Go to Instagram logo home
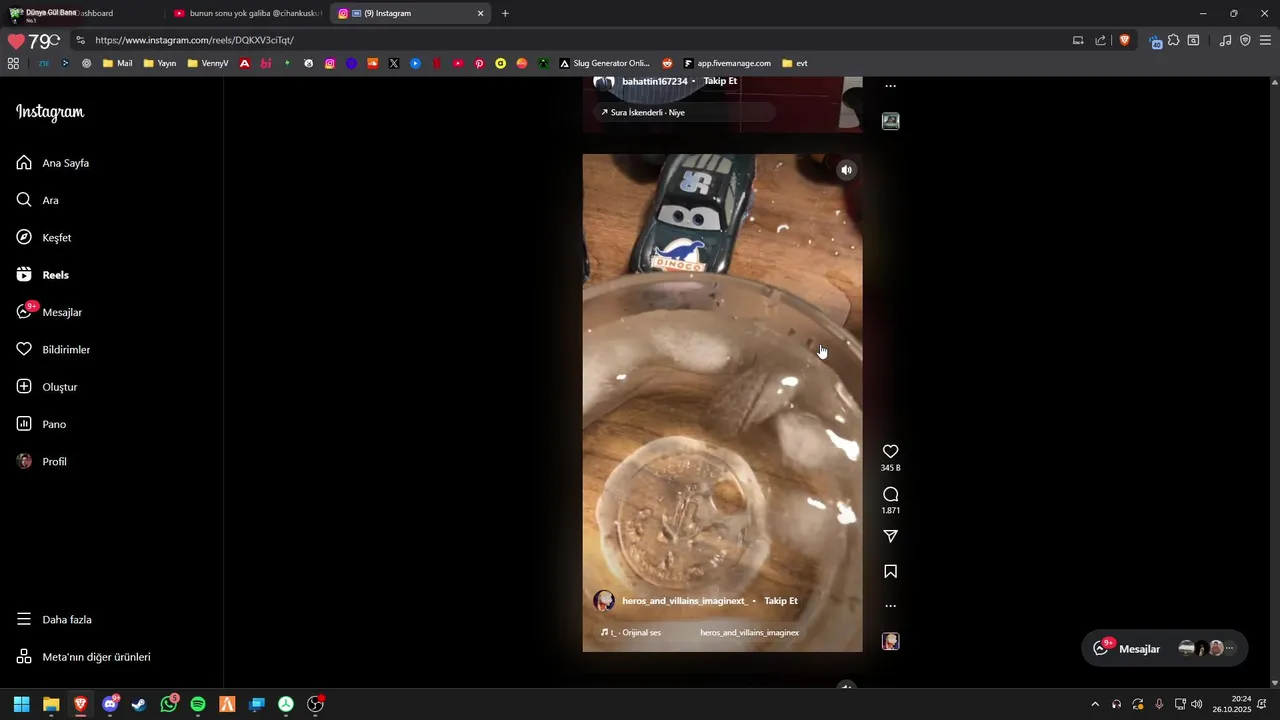This screenshot has height=720, width=1280. tap(50, 112)
